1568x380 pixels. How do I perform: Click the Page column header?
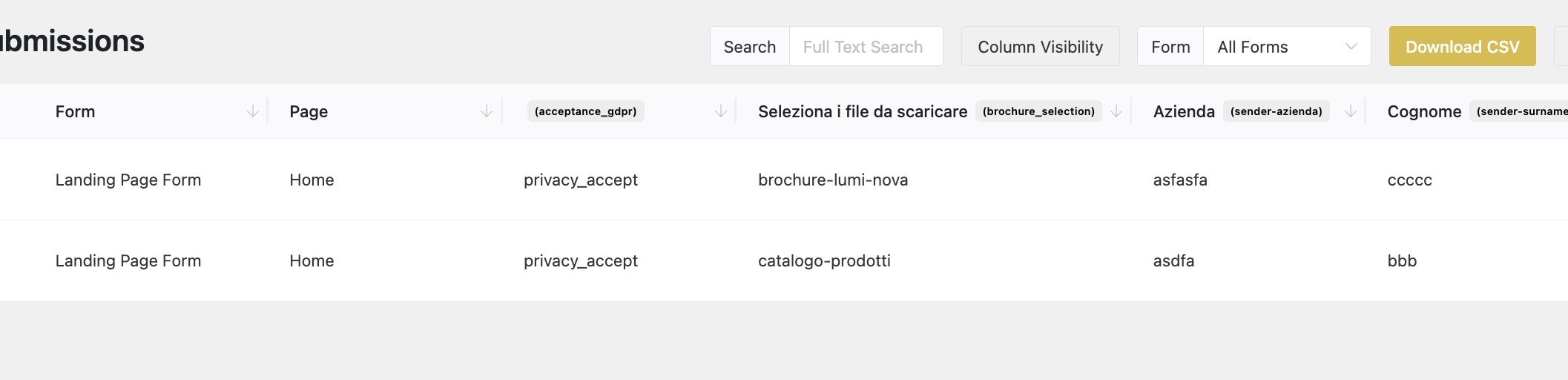pyautogui.click(x=309, y=111)
